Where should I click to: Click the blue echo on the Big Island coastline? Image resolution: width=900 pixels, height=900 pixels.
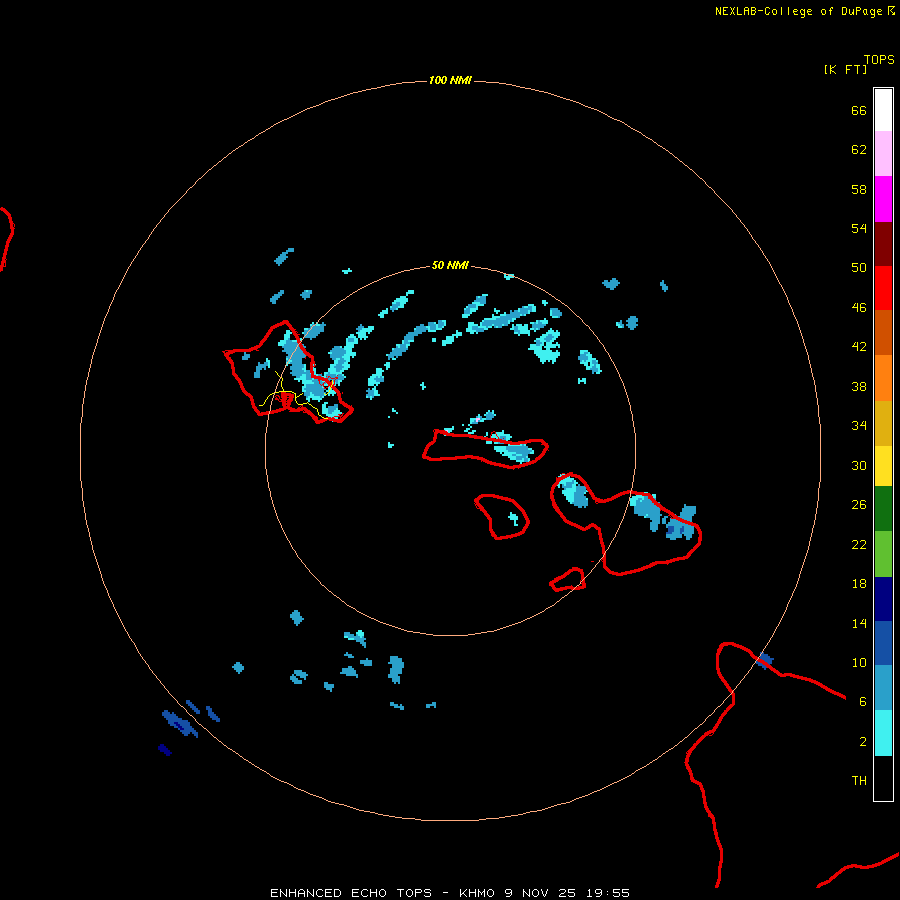[764, 661]
